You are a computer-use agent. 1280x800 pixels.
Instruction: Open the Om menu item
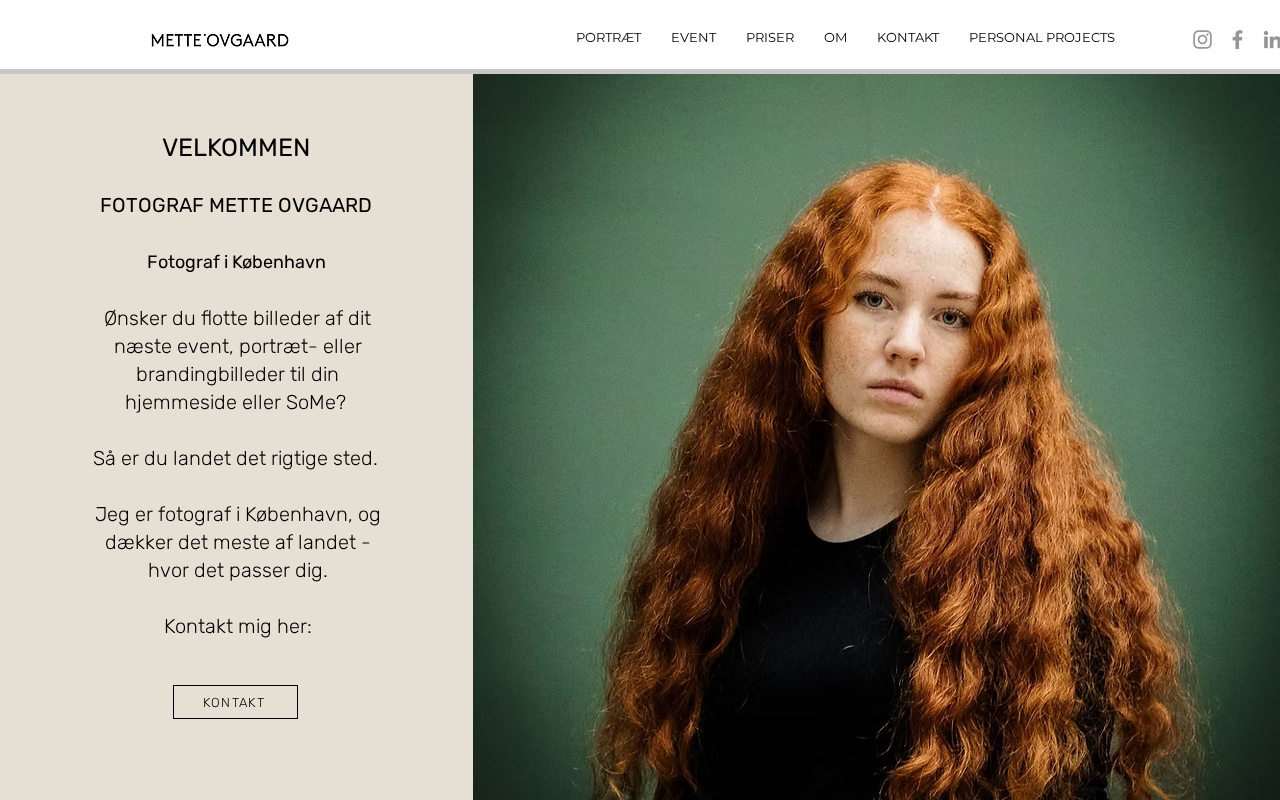(x=835, y=38)
